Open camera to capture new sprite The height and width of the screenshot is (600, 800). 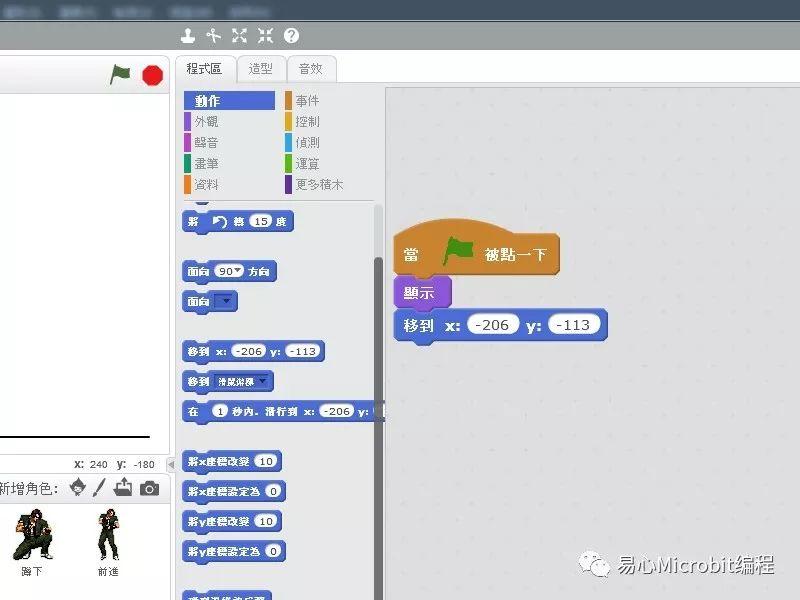click(x=149, y=488)
